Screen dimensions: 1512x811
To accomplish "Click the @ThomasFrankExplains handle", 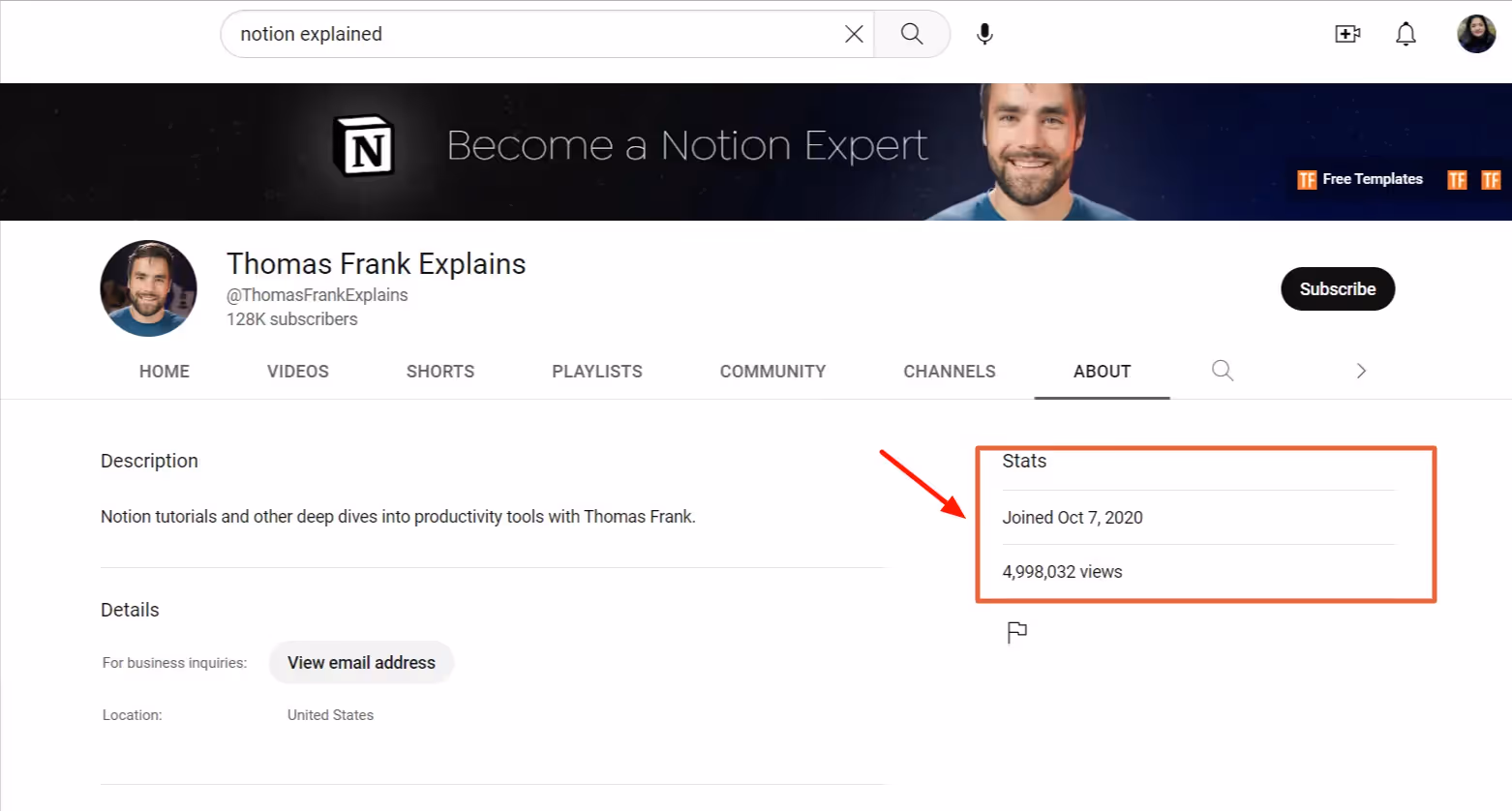I will click(318, 295).
